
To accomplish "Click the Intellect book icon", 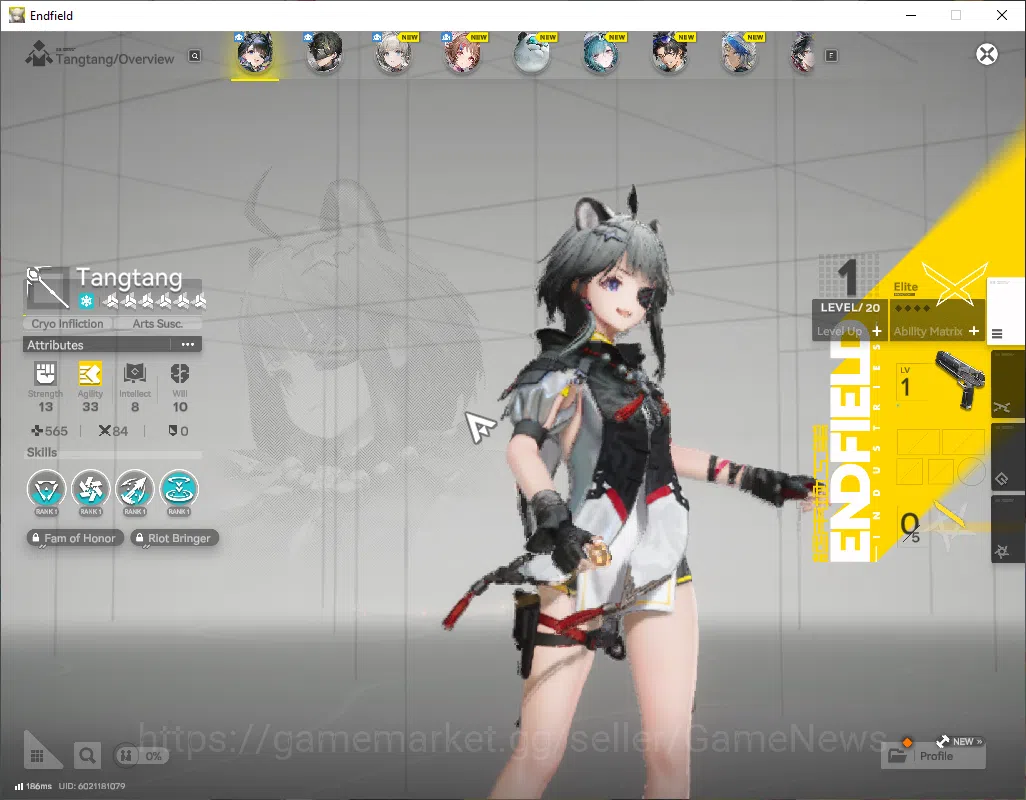I will coord(135,374).
